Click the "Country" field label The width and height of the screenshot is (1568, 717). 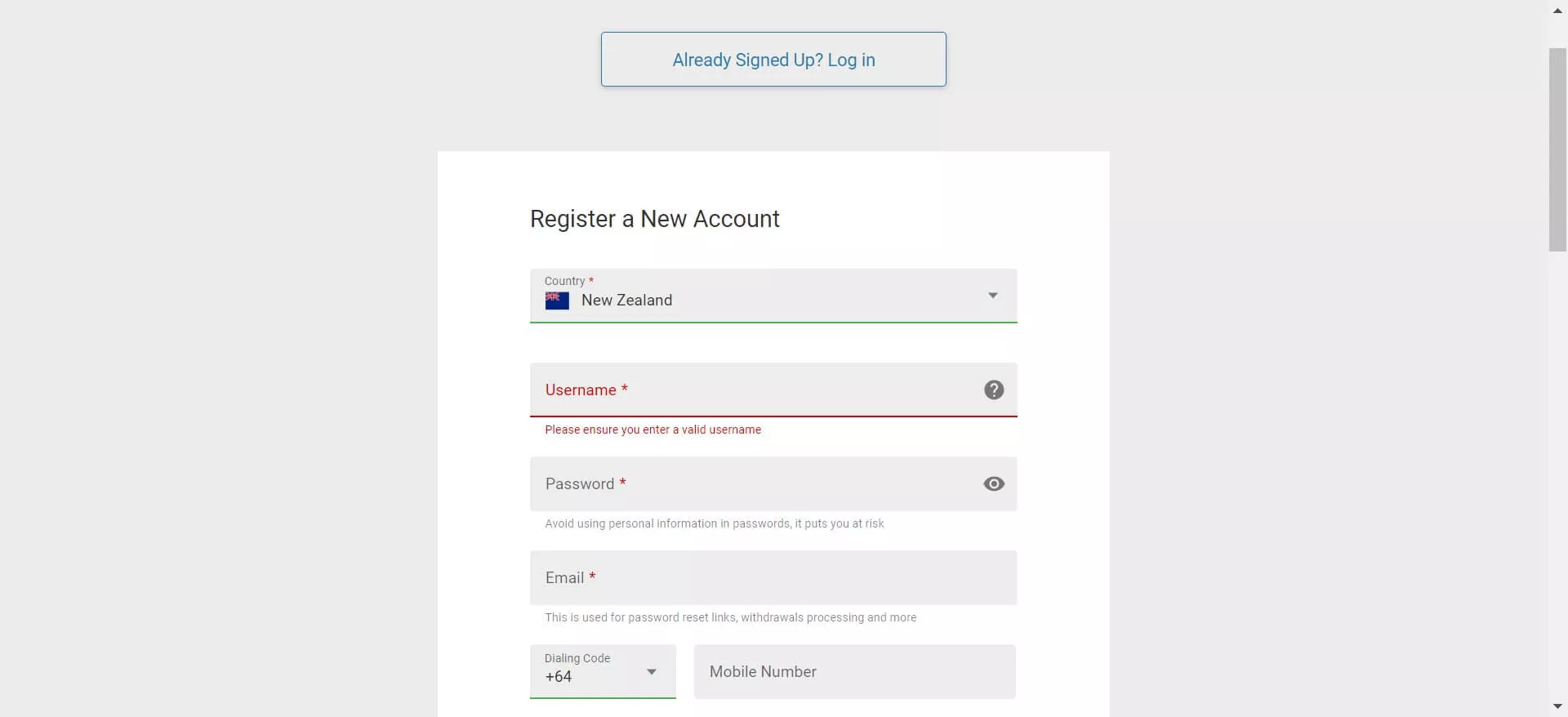tap(564, 281)
